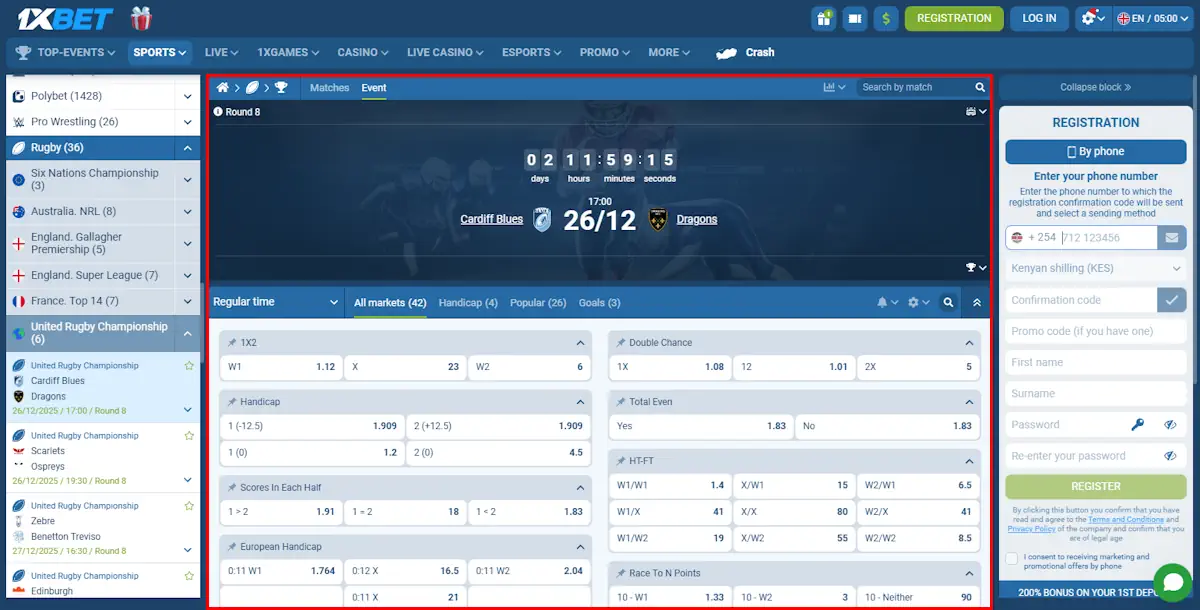Open the green live chat bubble
Image resolution: width=1200 pixels, height=610 pixels.
pos(1172,581)
